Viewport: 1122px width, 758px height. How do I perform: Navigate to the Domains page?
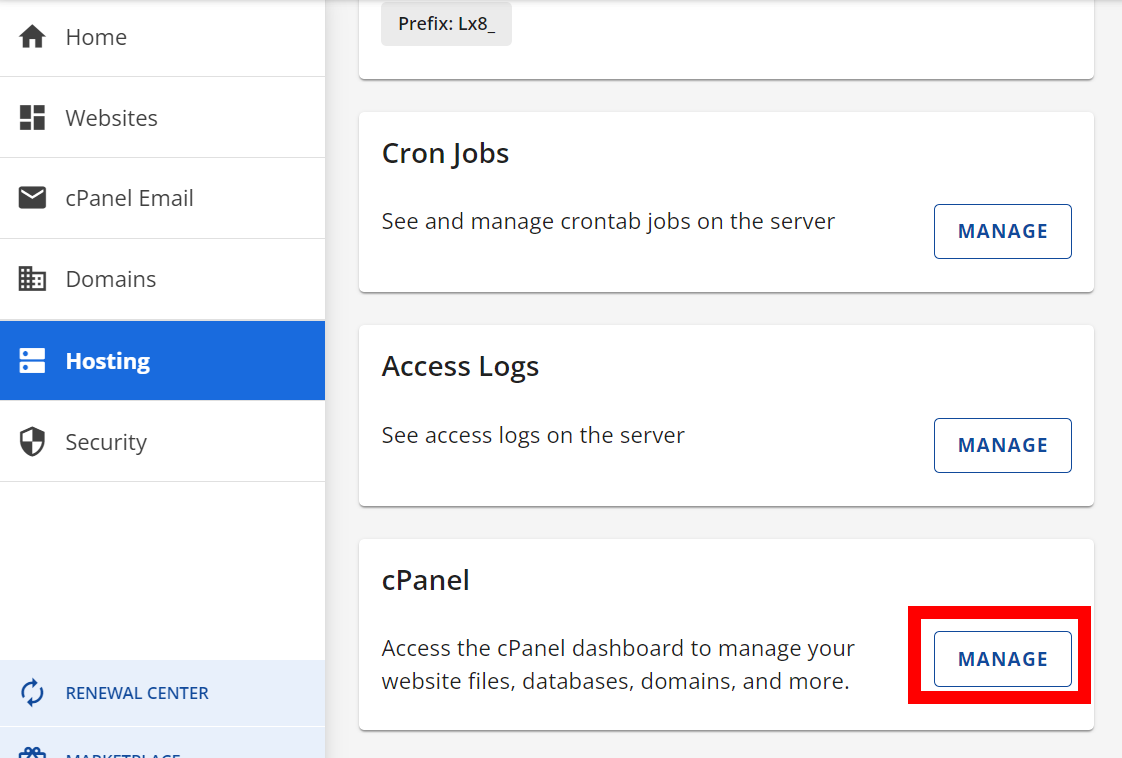110,279
